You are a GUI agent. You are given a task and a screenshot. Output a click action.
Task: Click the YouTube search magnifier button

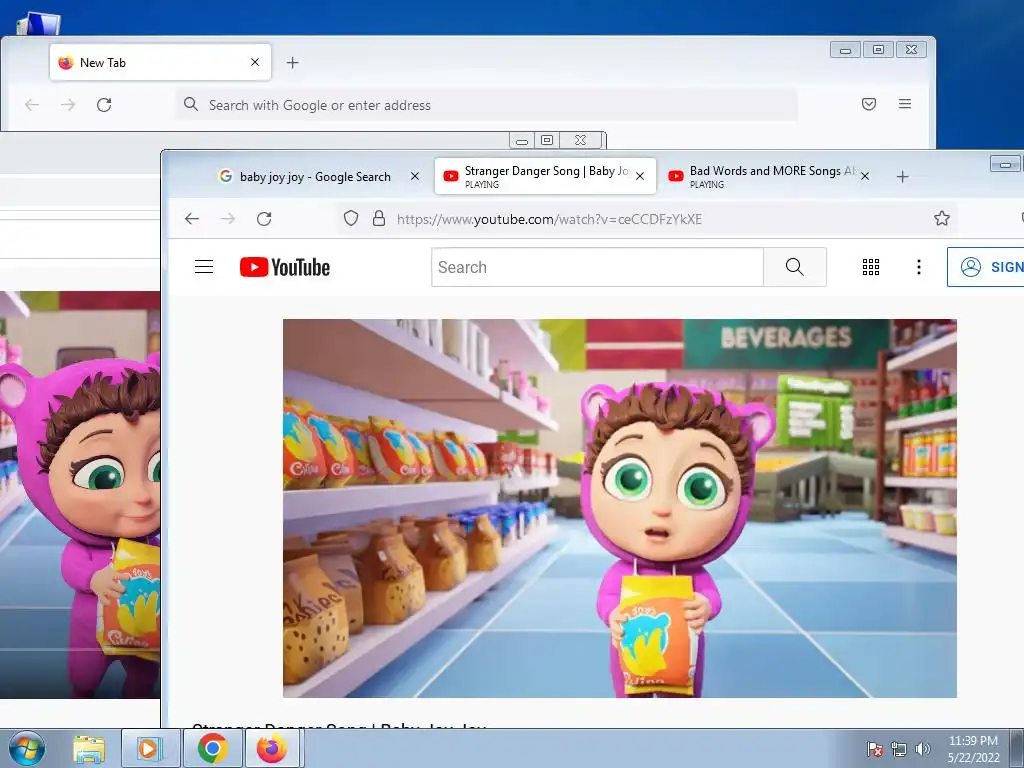tap(795, 266)
